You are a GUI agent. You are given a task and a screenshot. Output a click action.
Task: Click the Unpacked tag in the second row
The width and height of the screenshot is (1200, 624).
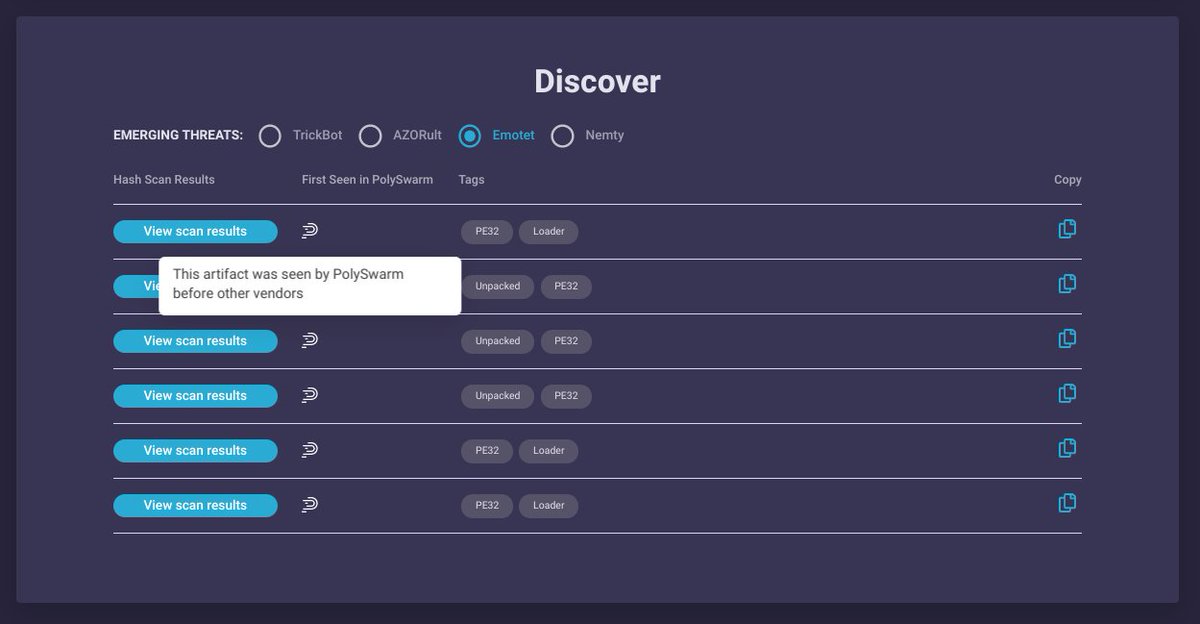point(498,287)
